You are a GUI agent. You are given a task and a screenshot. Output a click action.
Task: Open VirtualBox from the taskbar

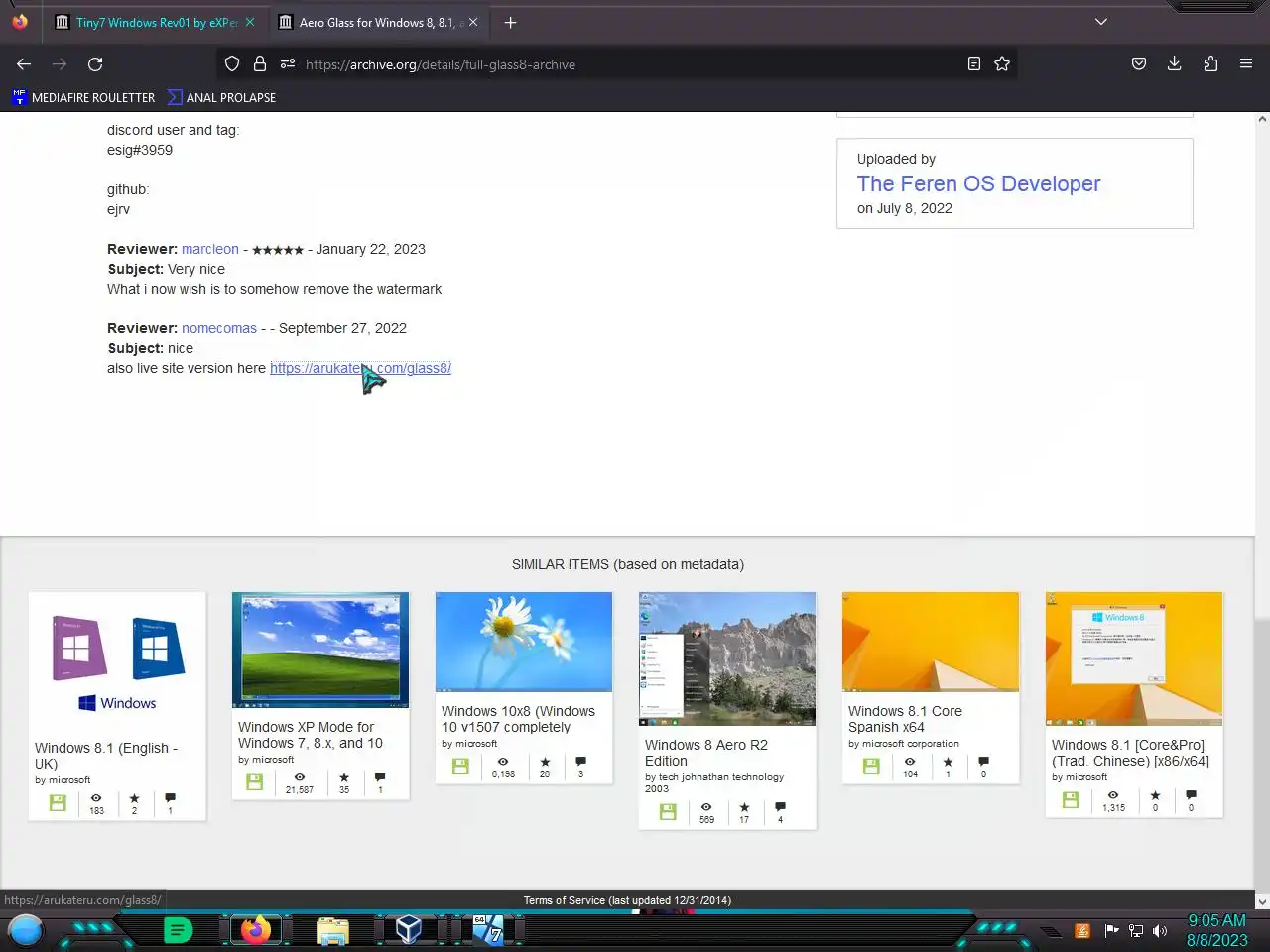408,929
